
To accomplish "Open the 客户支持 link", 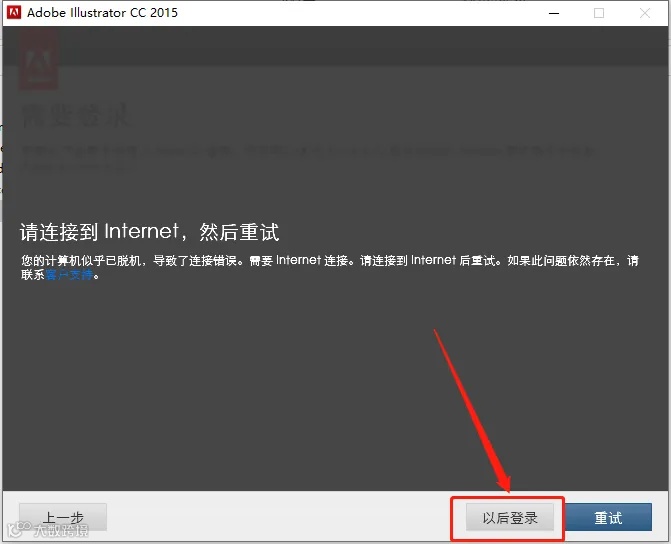I will pos(69,275).
